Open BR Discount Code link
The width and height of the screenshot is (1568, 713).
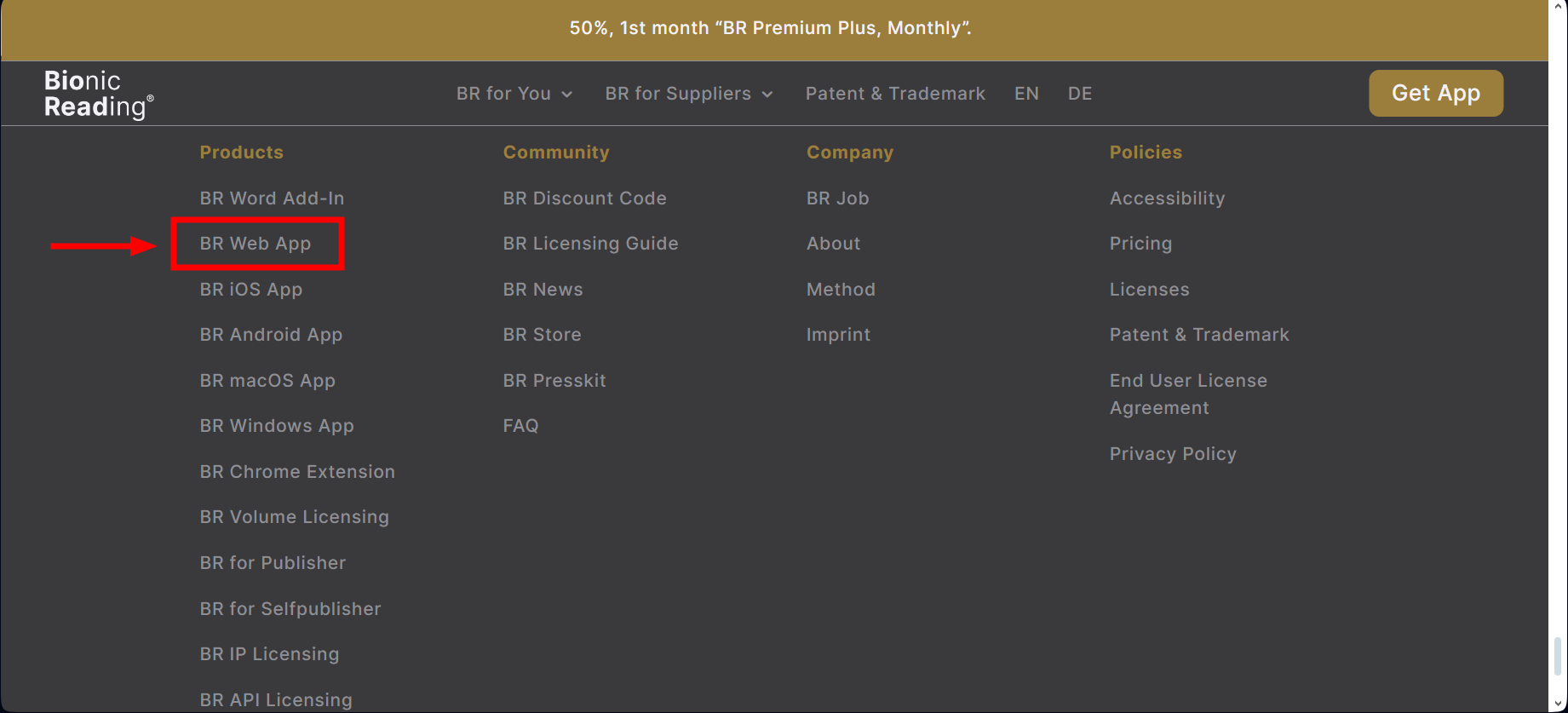584,198
